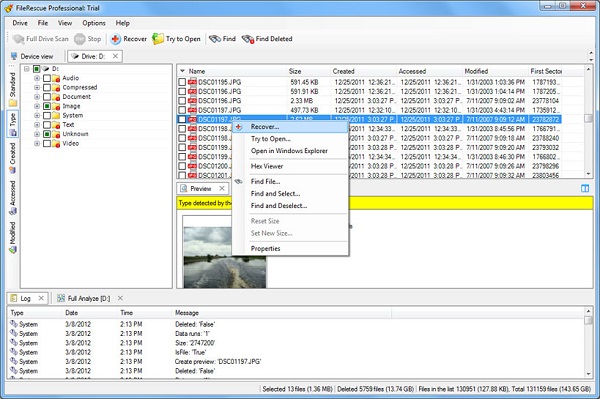This screenshot has width=600, height=399.
Task: Open the Options menu
Action: (94, 23)
